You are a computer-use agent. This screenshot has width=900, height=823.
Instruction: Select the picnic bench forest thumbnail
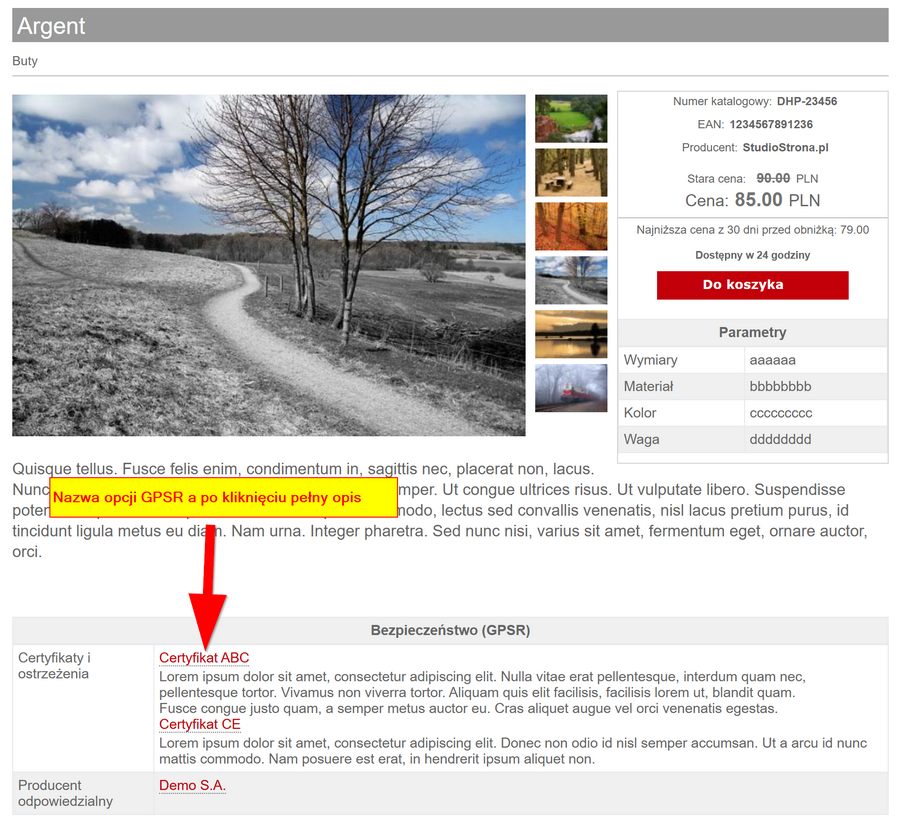pos(571,172)
